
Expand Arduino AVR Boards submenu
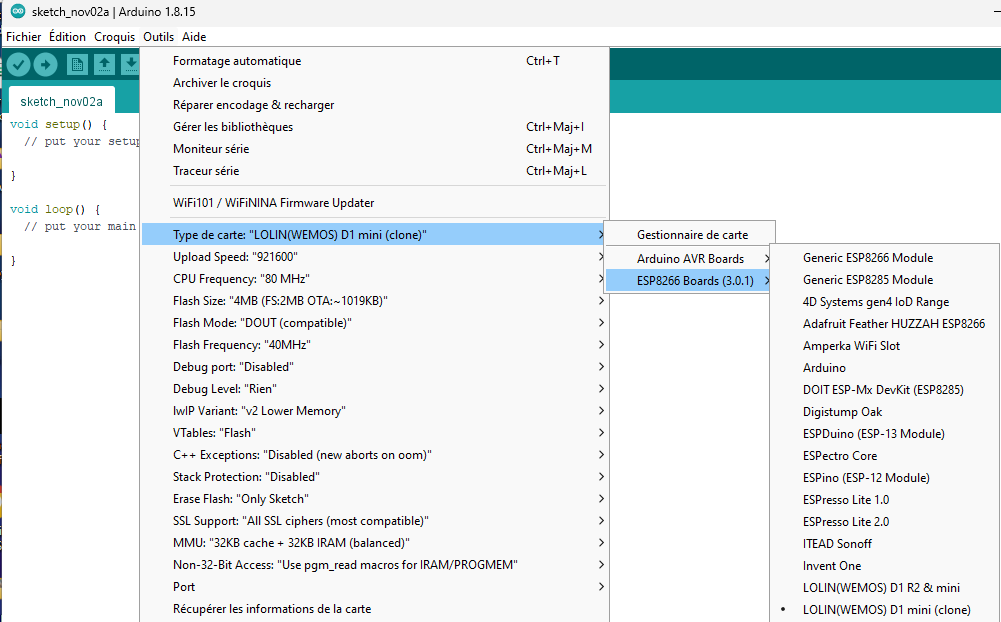689,259
